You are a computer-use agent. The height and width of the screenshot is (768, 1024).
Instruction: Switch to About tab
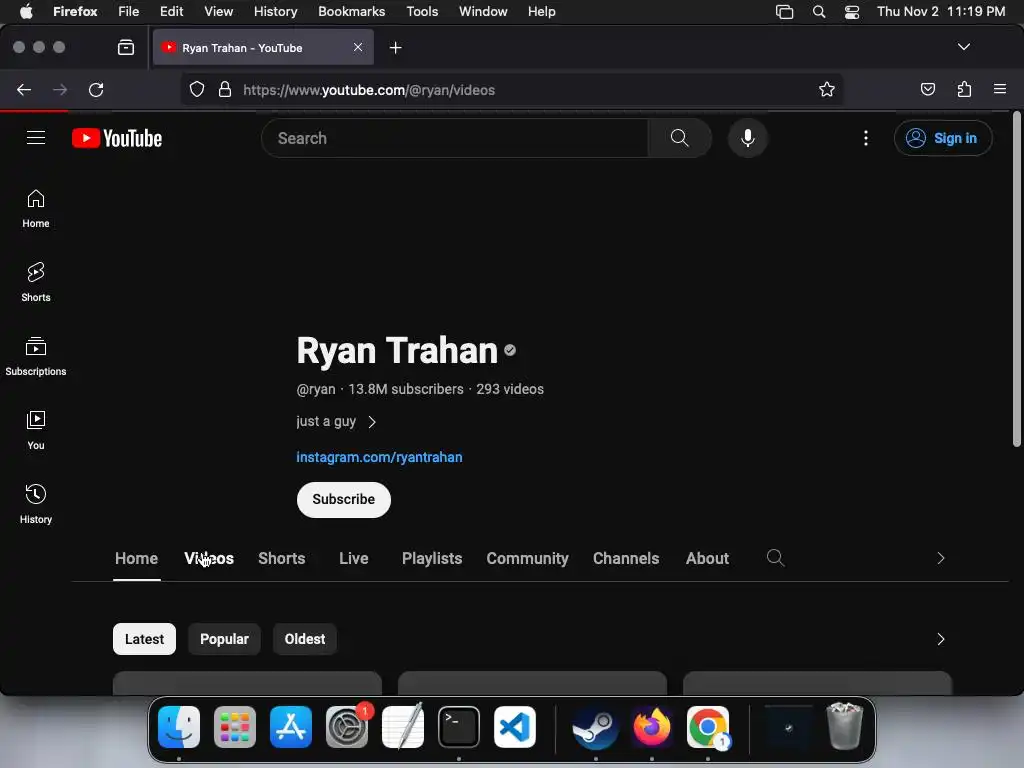707,558
